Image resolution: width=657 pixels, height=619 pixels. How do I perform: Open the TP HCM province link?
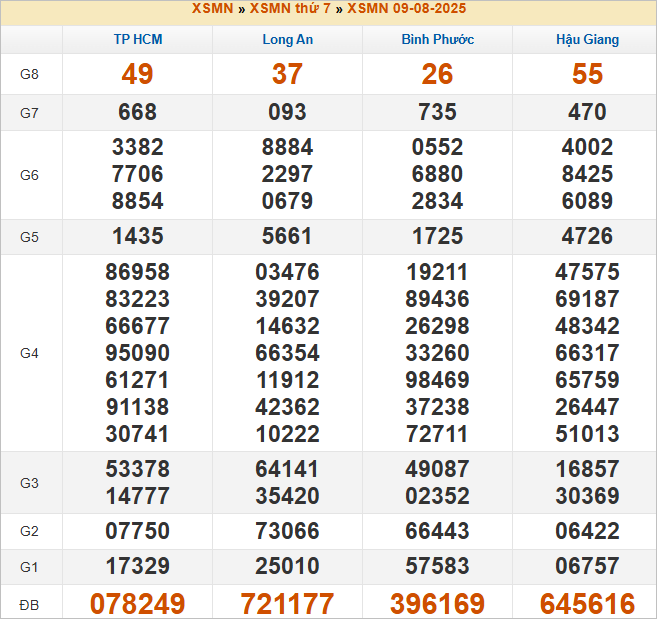click(138, 40)
